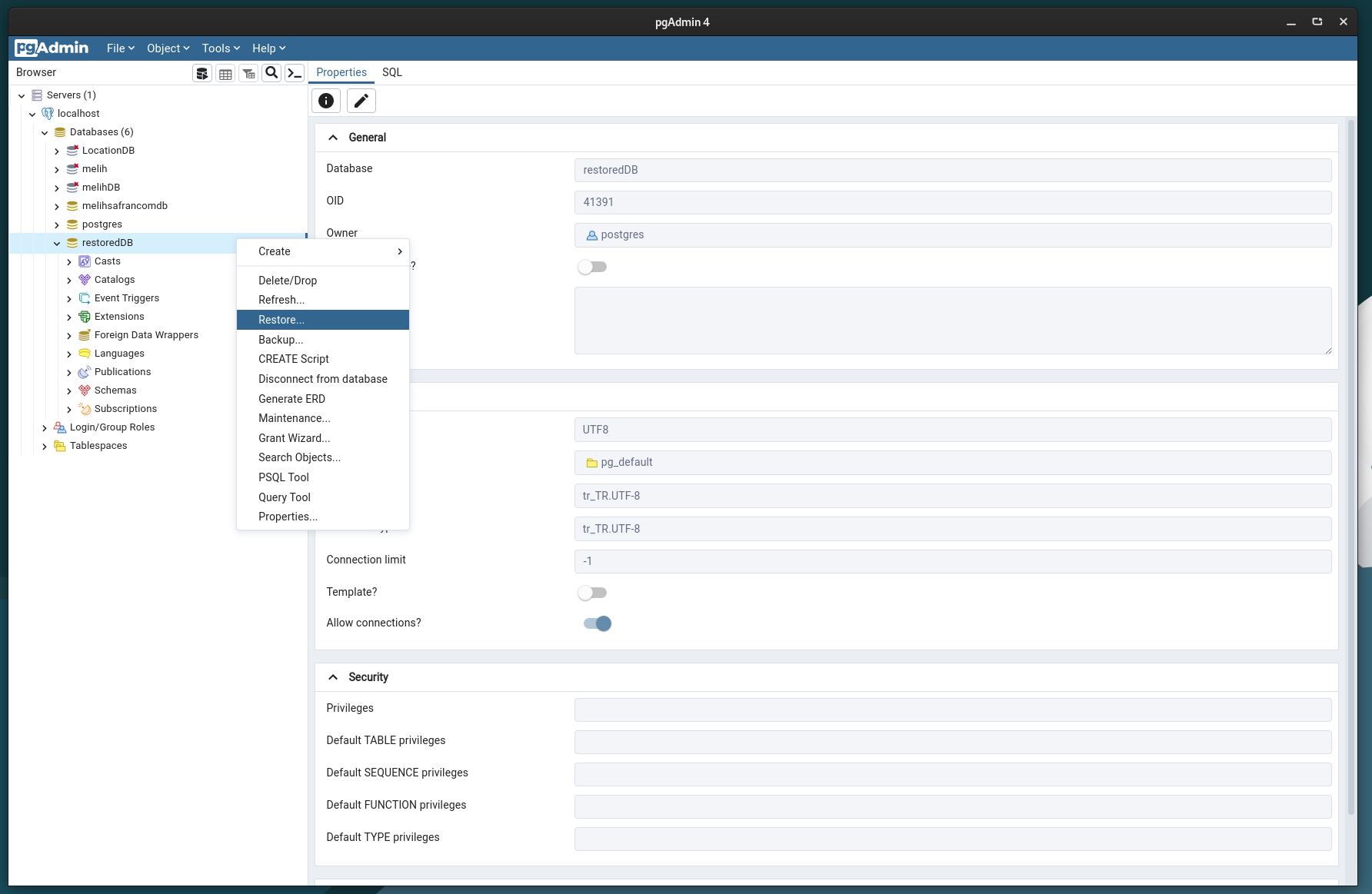Select the Properties tab
Image resolution: width=1372 pixels, height=894 pixels.
point(341,72)
